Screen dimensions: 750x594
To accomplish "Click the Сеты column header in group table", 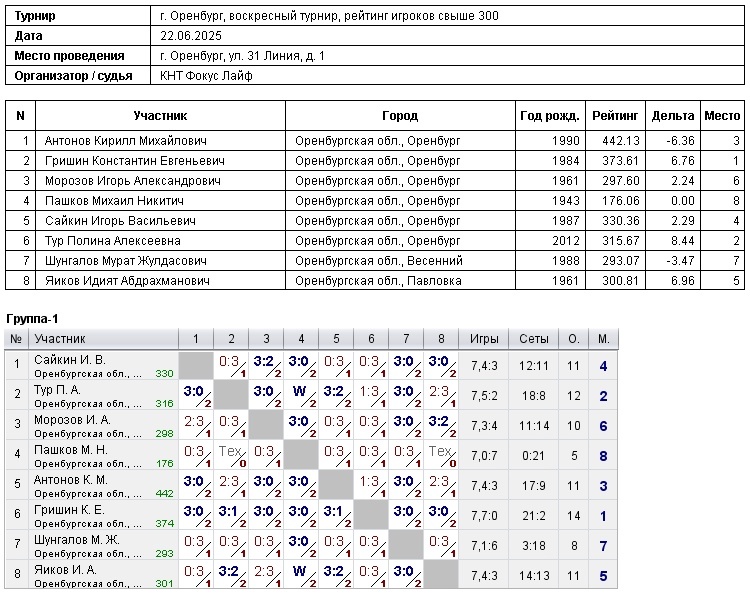I will pos(534,339).
